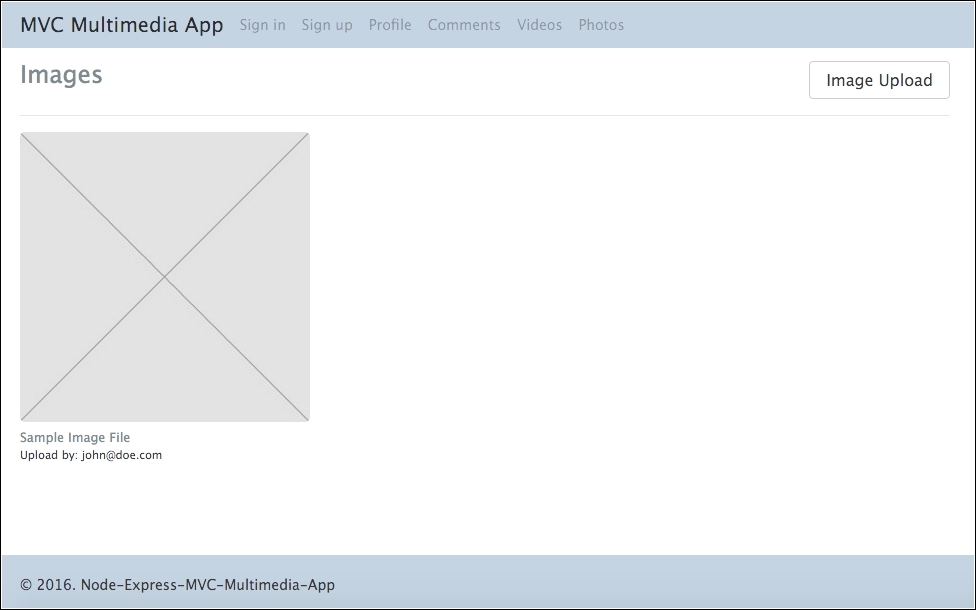Open the Profile nav link
976x610 pixels.
pyautogui.click(x=390, y=25)
